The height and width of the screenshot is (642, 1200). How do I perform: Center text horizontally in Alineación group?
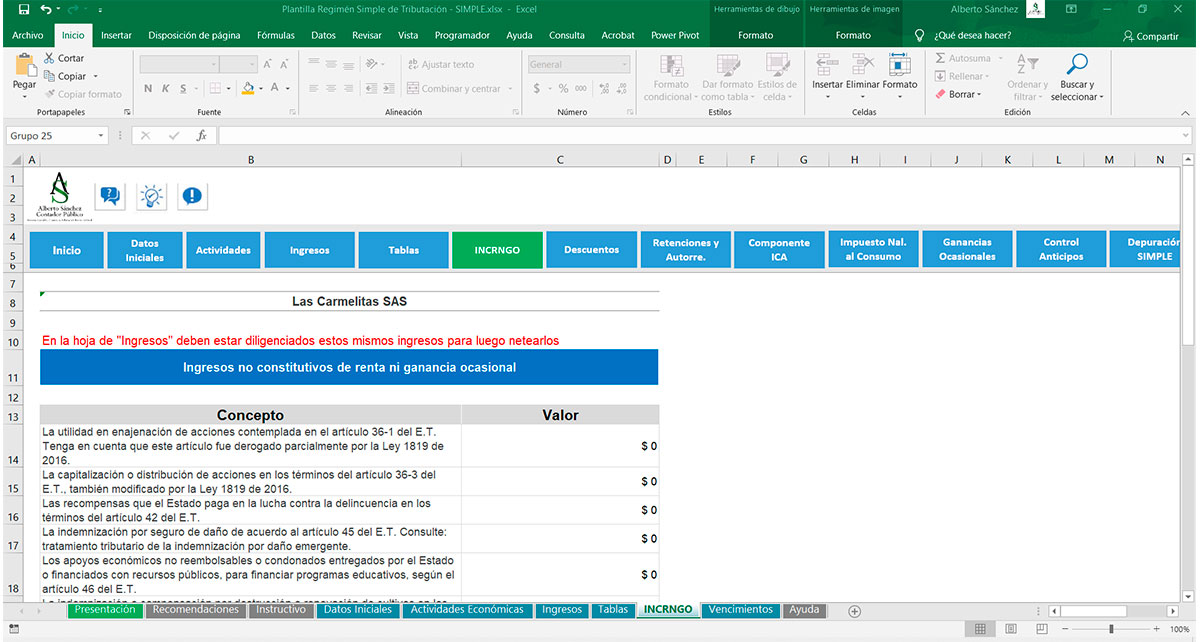[x=331, y=88]
